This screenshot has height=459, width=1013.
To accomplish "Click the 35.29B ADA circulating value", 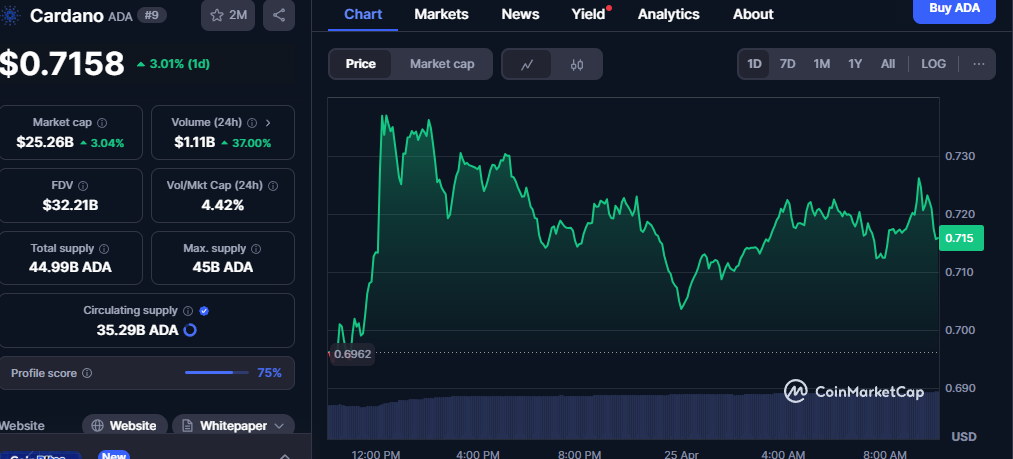I will [x=137, y=330].
